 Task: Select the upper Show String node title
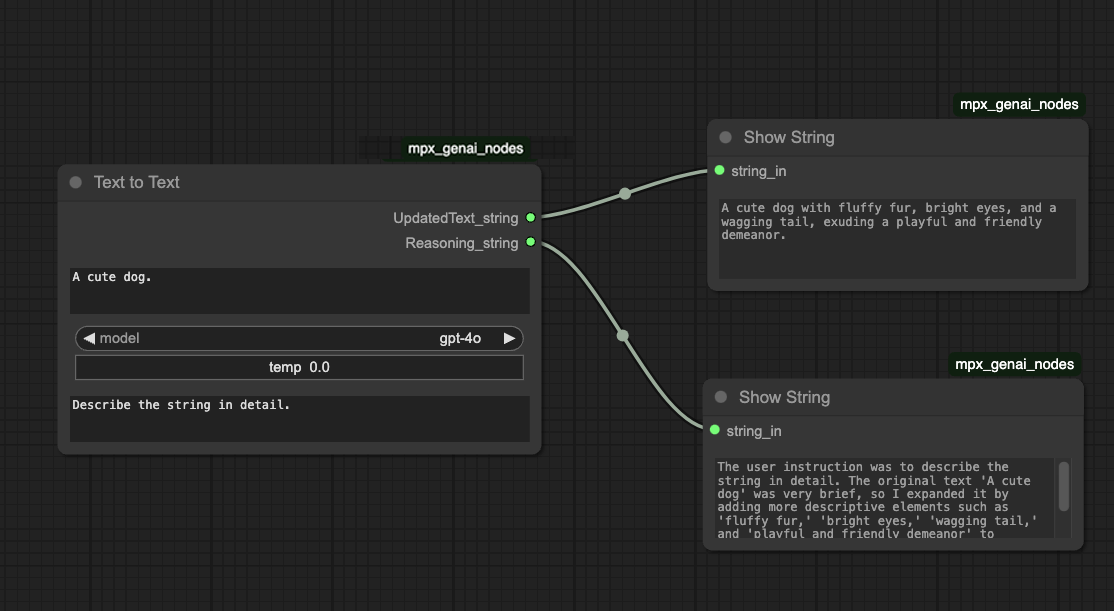(x=789, y=138)
